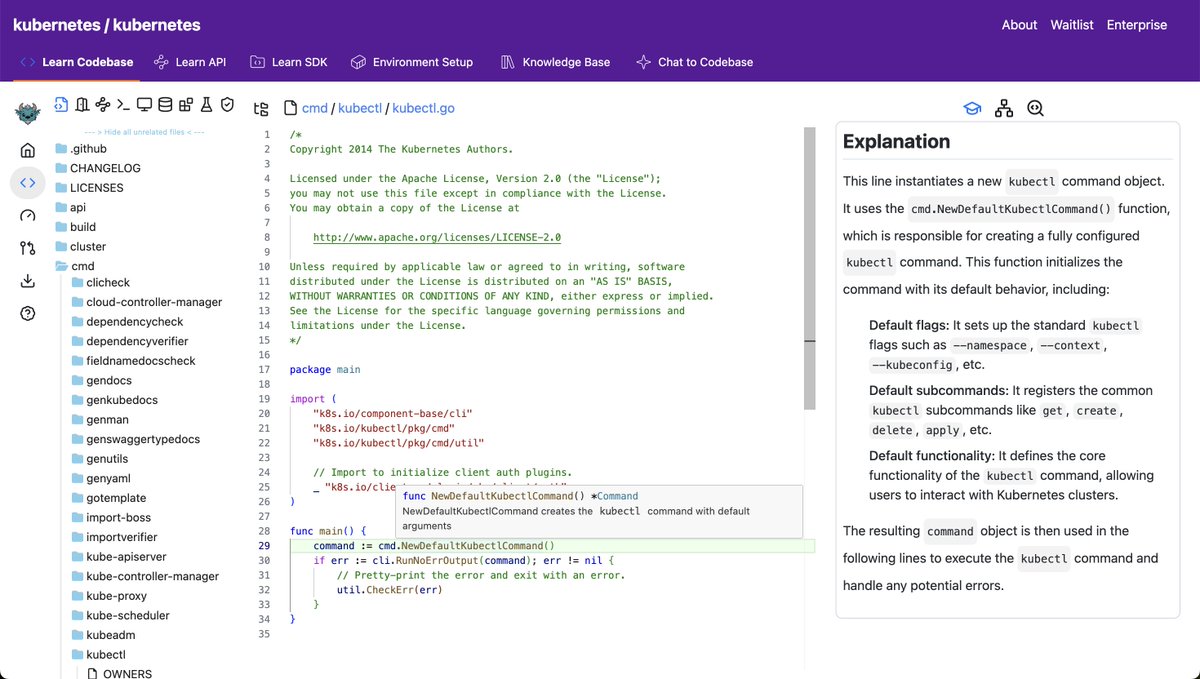The image size is (1200, 679).
Task: Collapse the open cmd folder
Action: (x=75, y=266)
